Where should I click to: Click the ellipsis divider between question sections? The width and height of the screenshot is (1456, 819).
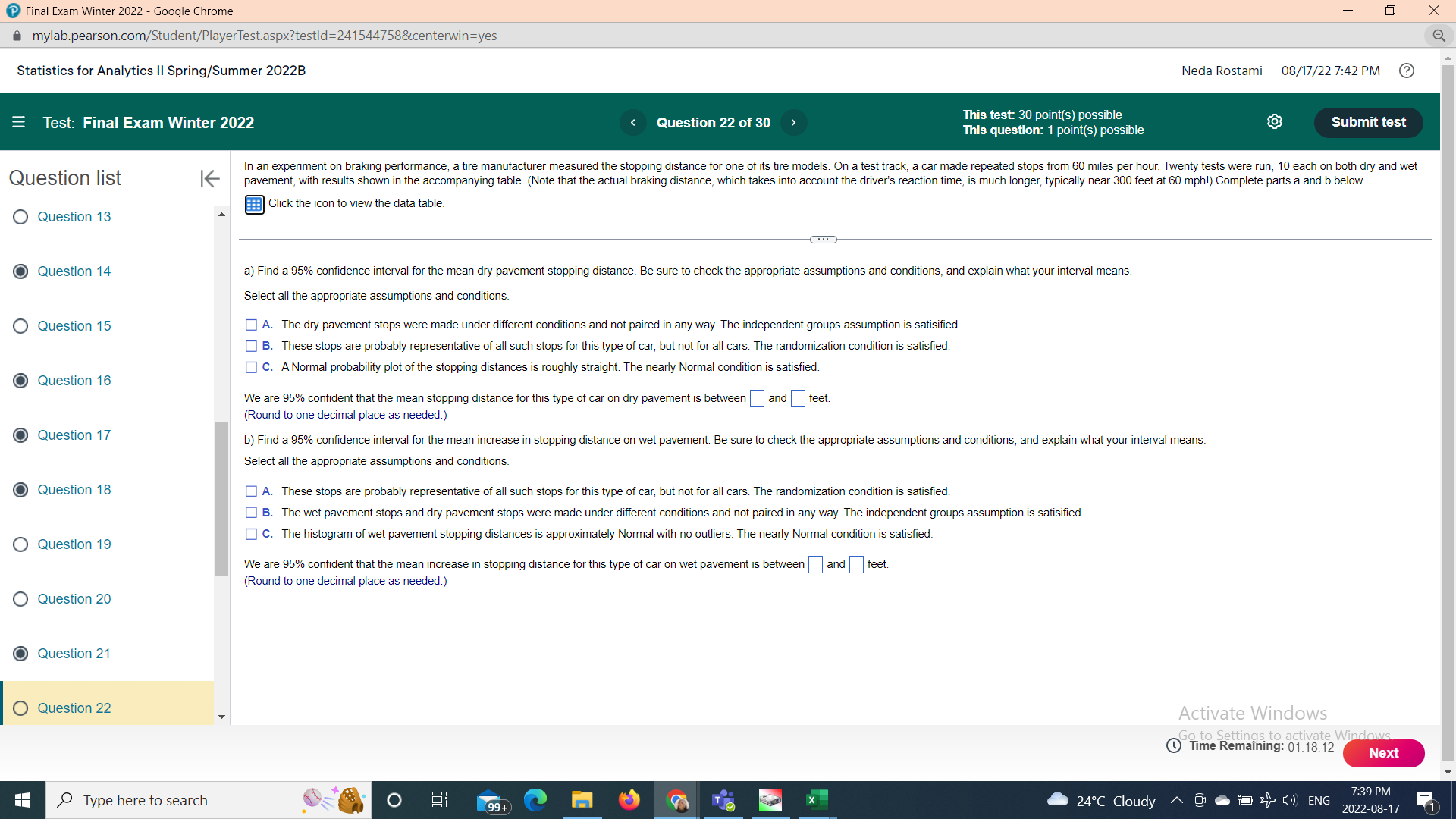point(823,239)
